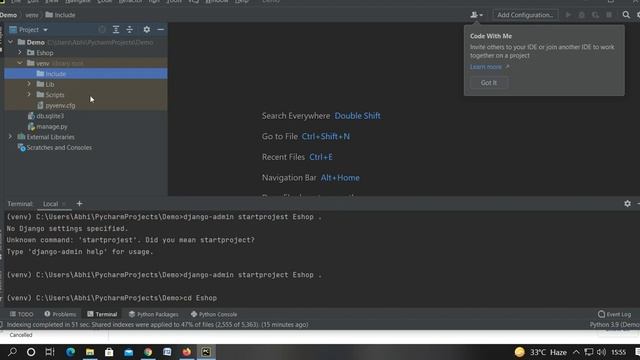Open the TODO tool window tab

[x=22, y=314]
